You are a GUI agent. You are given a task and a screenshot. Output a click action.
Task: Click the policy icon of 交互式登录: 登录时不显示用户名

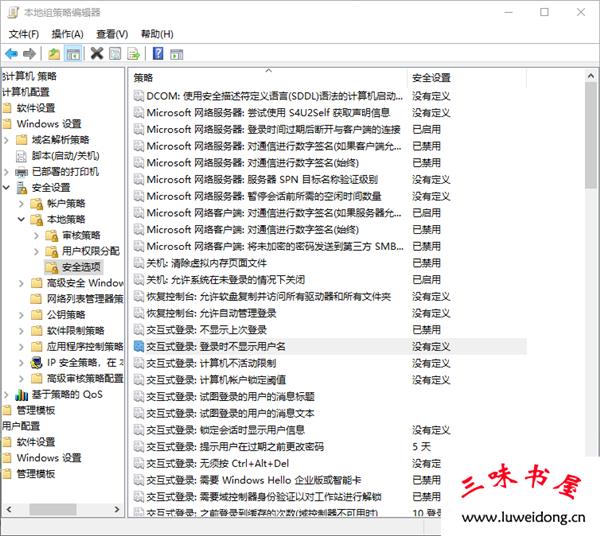[139, 347]
